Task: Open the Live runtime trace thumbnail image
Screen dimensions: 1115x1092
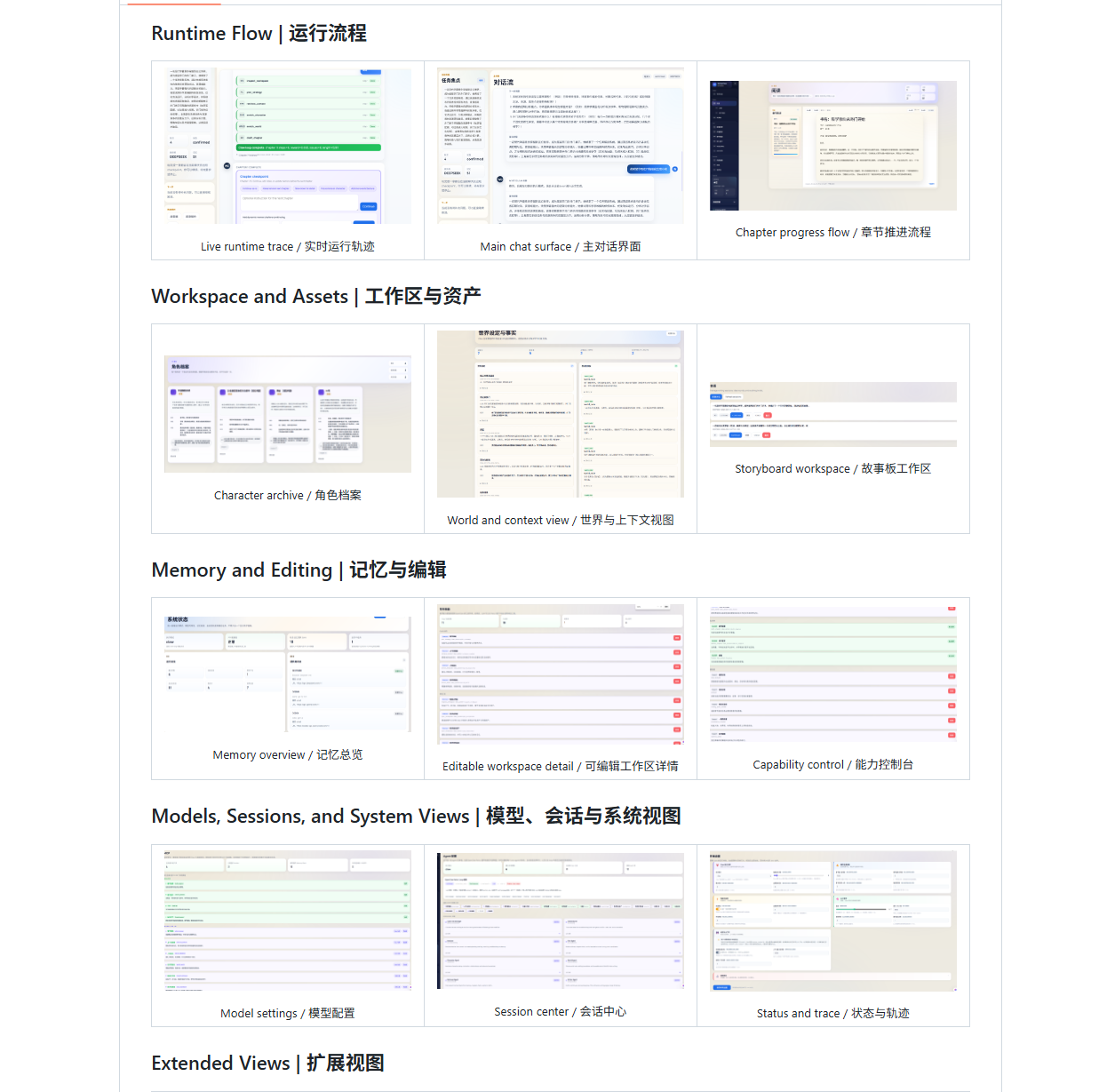Action: [x=287, y=146]
